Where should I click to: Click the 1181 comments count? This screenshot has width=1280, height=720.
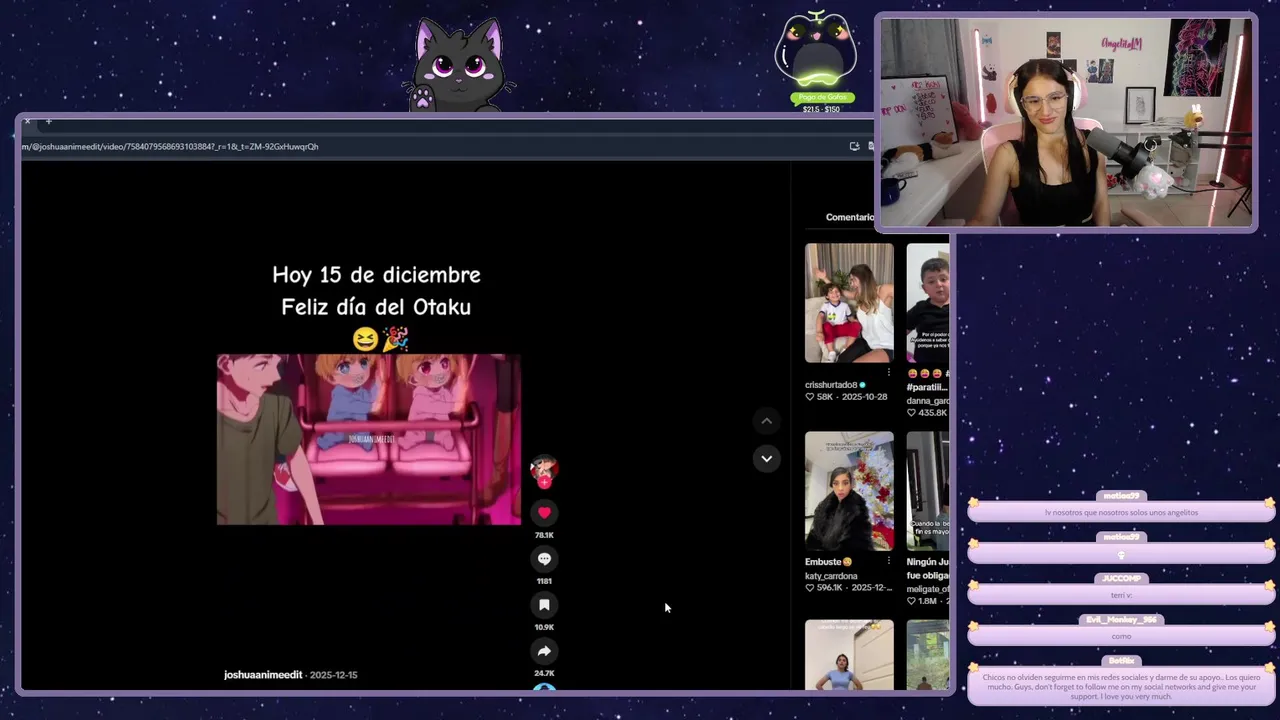(x=544, y=581)
